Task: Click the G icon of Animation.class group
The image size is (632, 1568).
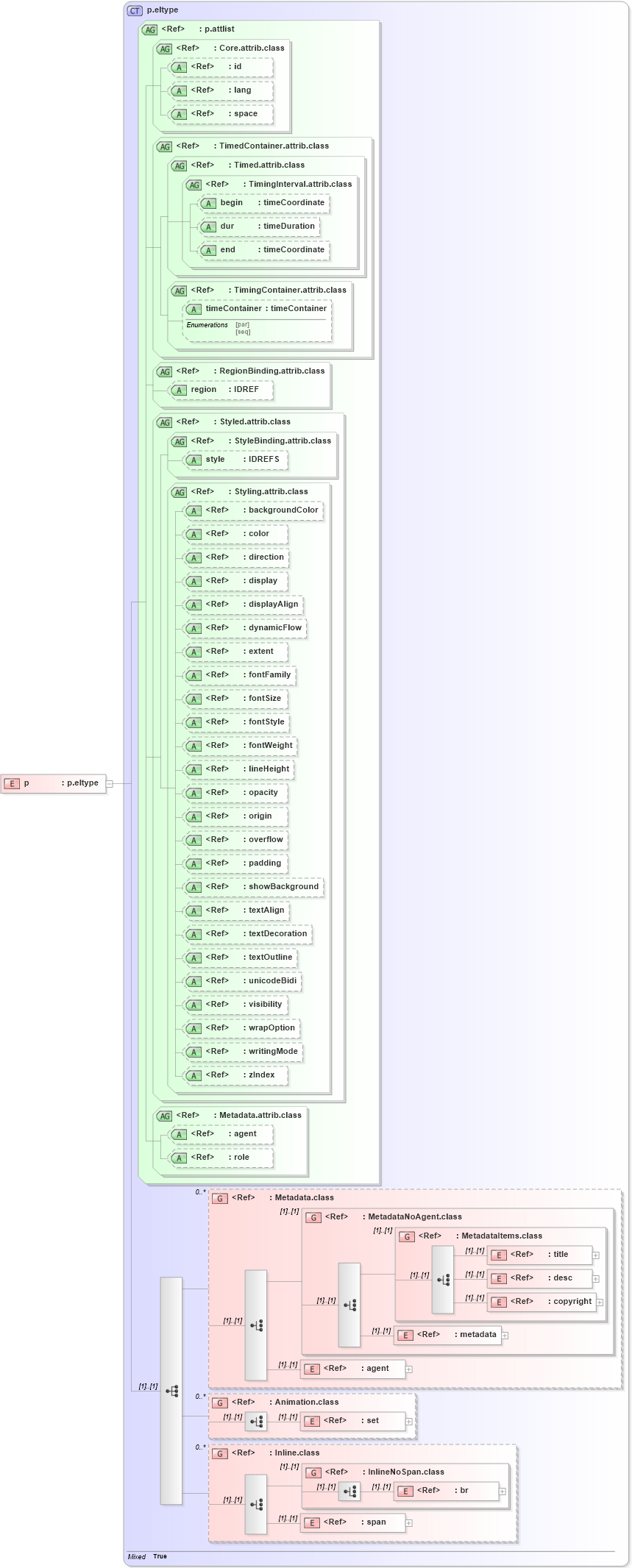Action: [219, 1403]
